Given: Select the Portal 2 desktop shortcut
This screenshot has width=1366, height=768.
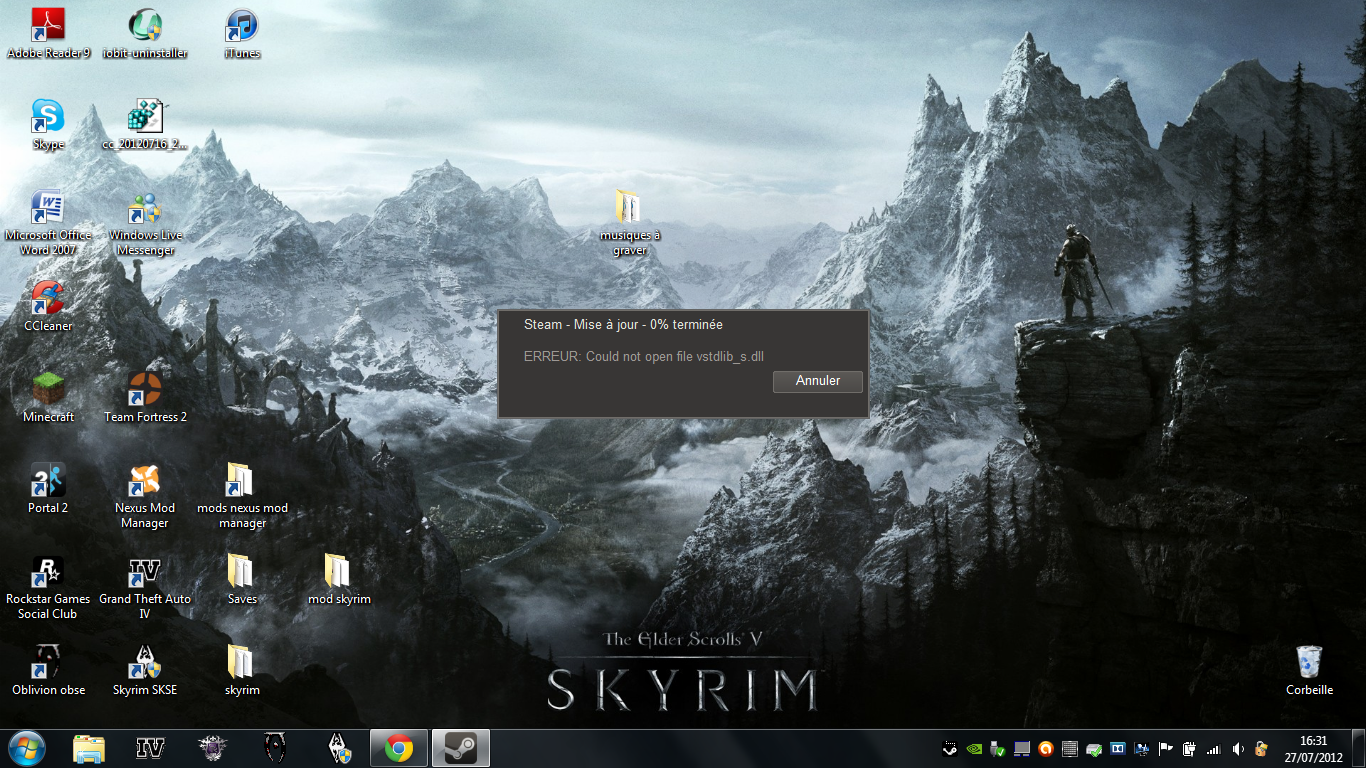Looking at the screenshot, I should 48,488.
